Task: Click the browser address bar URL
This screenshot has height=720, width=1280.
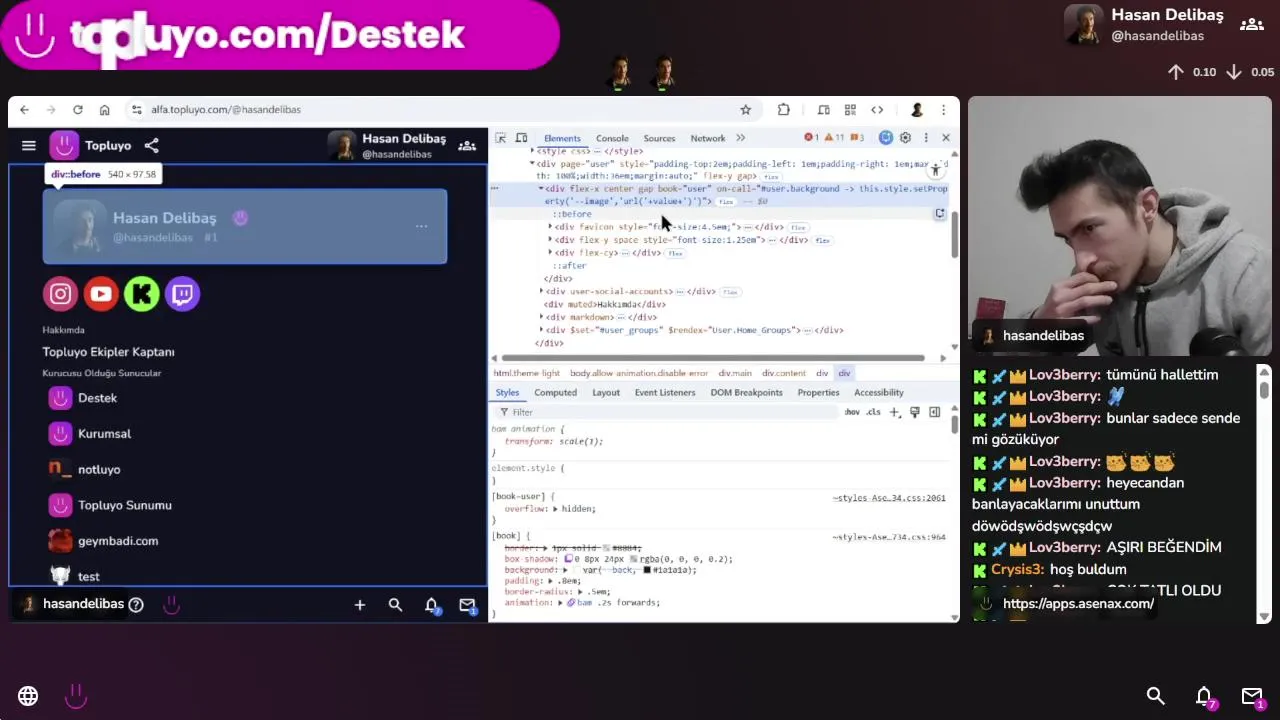Action: (x=226, y=110)
